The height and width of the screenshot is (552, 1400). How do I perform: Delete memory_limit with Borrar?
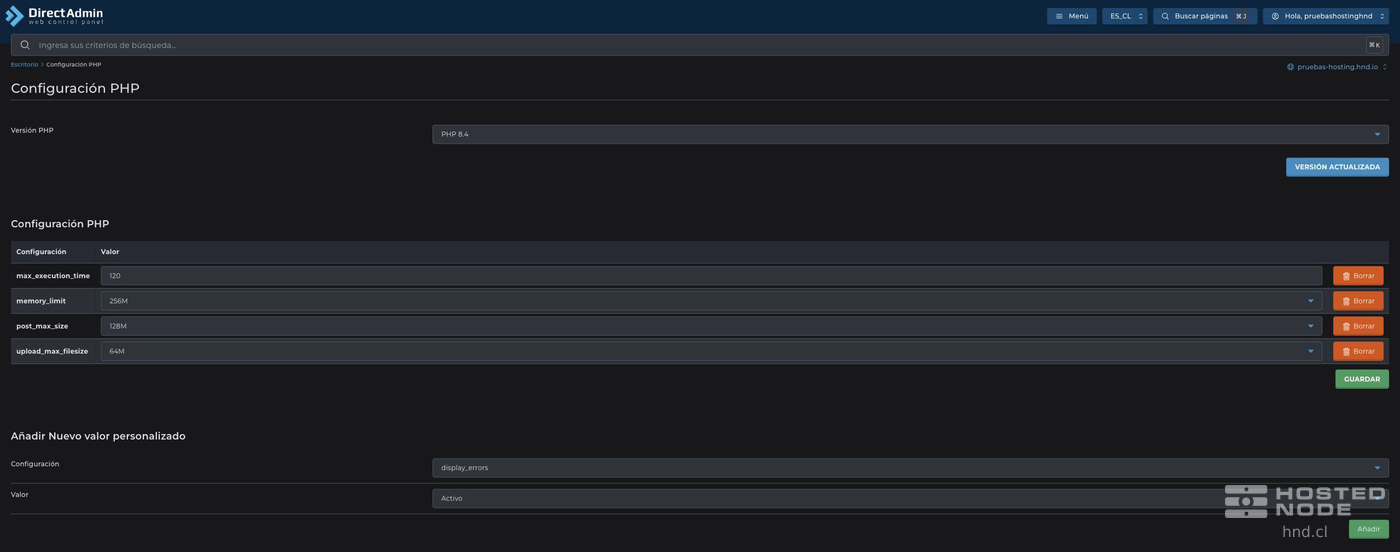pos(1358,301)
